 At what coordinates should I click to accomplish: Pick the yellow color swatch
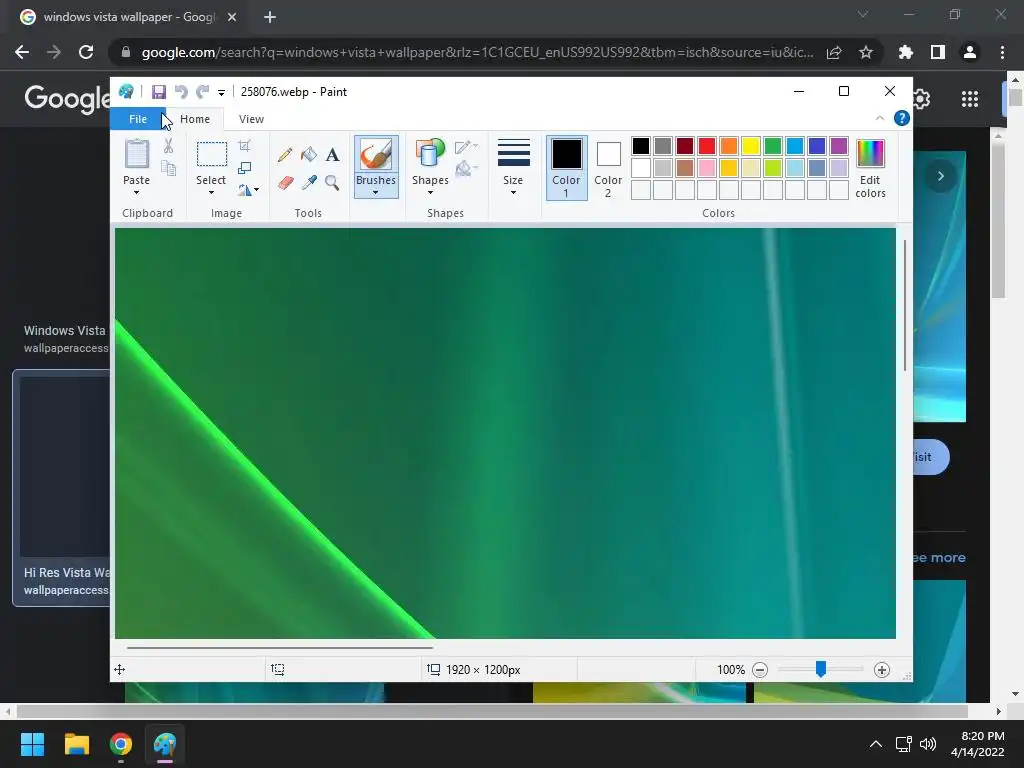pos(750,146)
